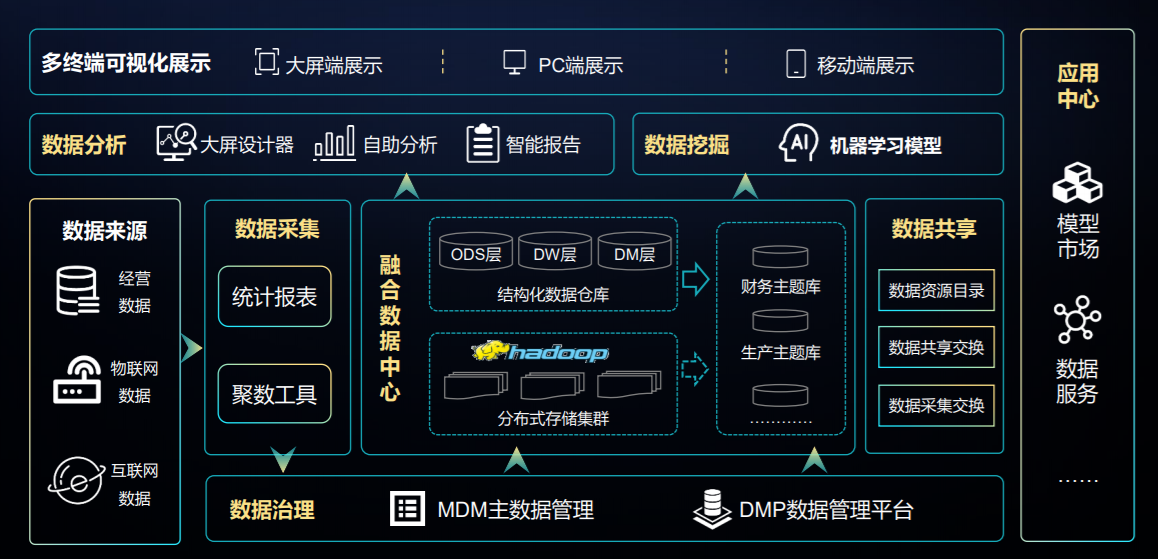This screenshot has width=1158, height=559.
Task: Click the 数据挖掘 heading
Action: [687, 145]
